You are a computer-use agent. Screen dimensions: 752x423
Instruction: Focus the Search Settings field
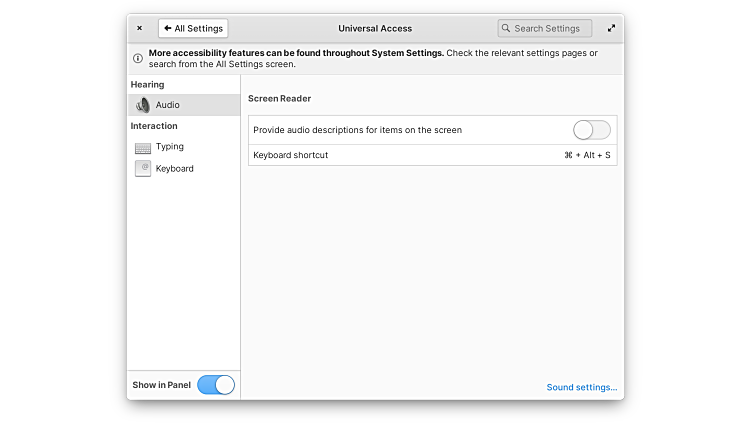(x=550, y=29)
